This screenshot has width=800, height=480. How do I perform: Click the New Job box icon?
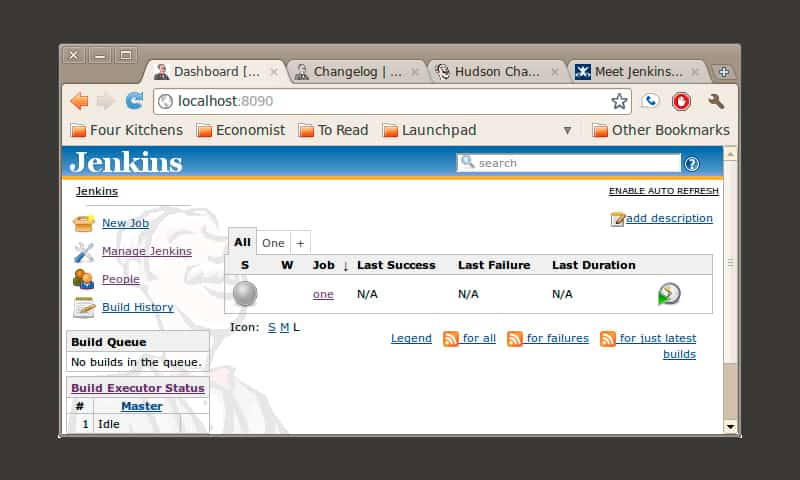coord(84,223)
